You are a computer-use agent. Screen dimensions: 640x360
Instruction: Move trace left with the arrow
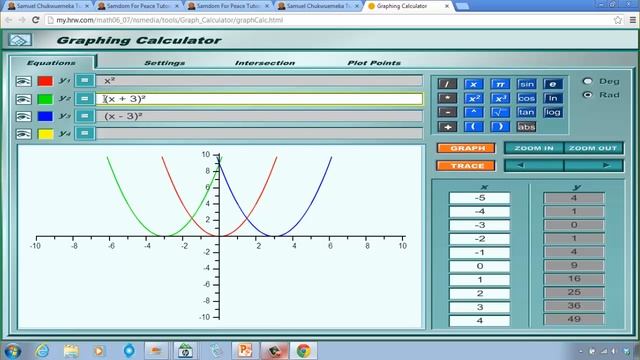[534, 166]
